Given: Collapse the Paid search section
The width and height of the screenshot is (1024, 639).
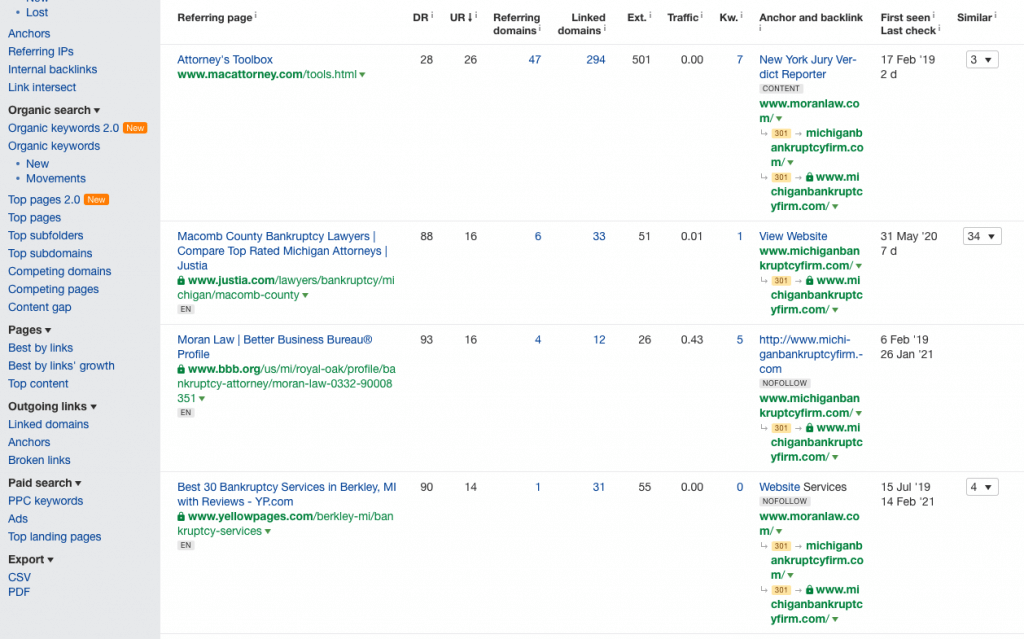Looking at the screenshot, I should 44,483.
